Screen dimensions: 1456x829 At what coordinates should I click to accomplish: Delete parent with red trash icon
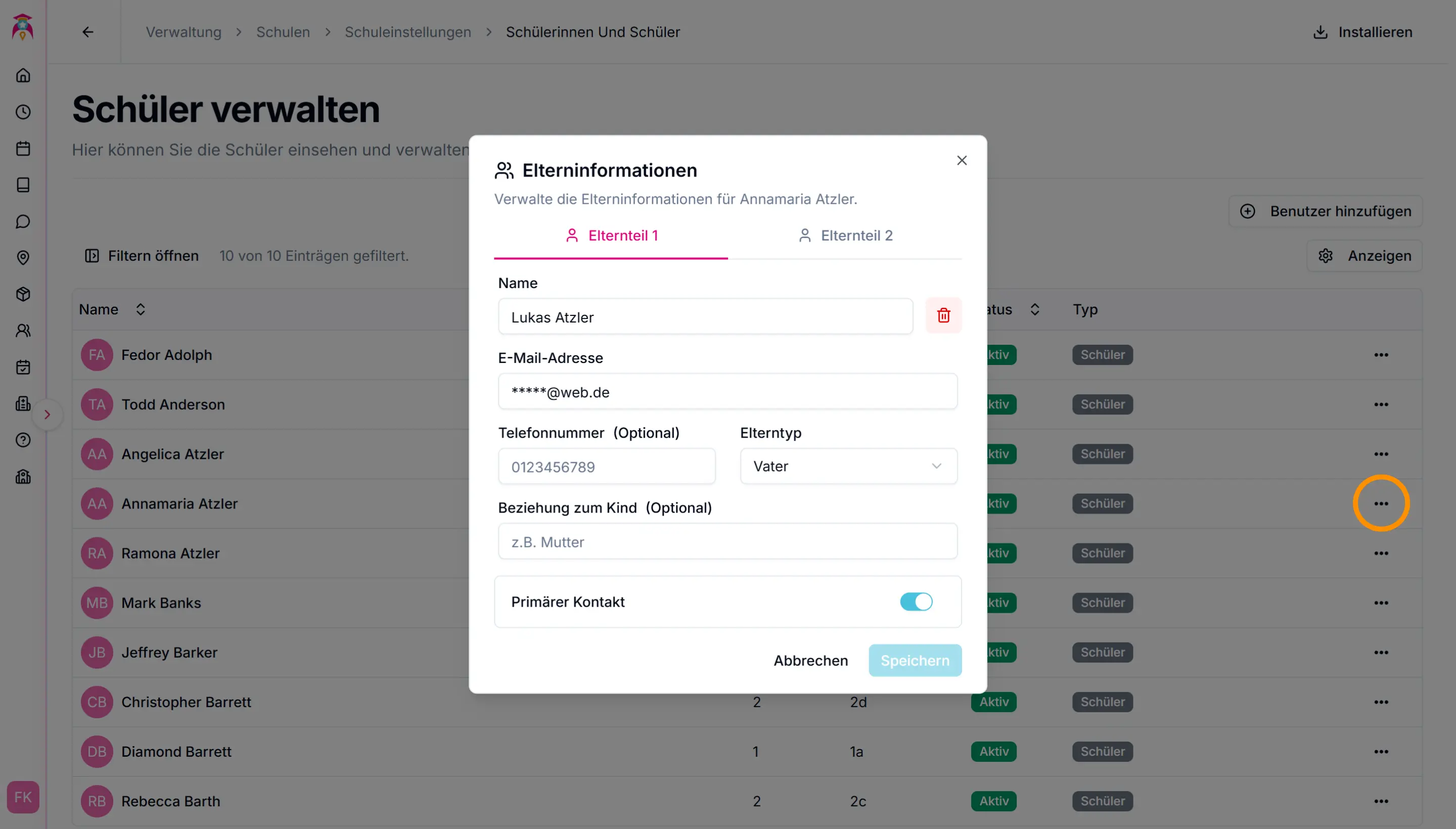[x=943, y=315]
